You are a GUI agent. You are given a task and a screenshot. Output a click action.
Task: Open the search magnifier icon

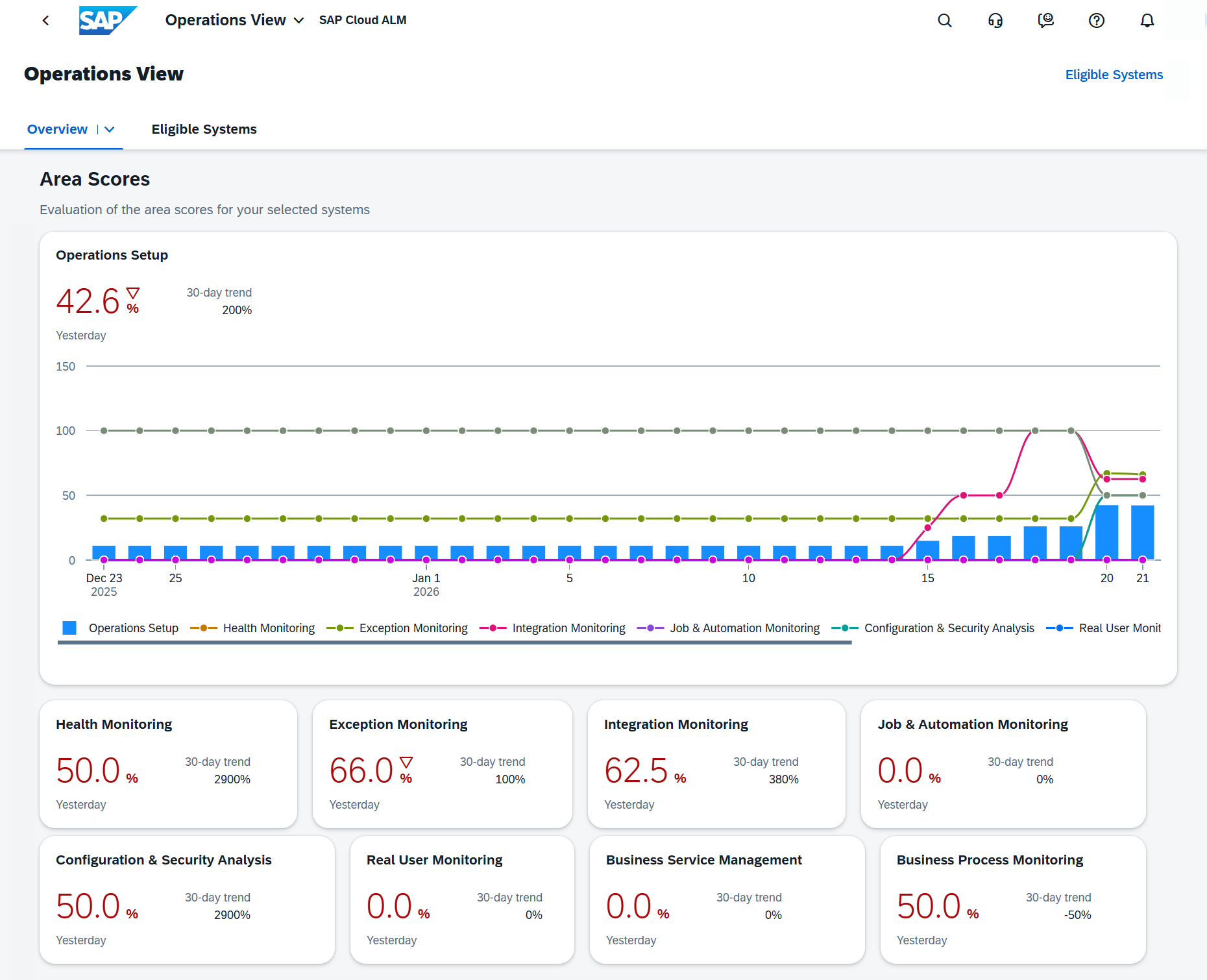(x=945, y=21)
